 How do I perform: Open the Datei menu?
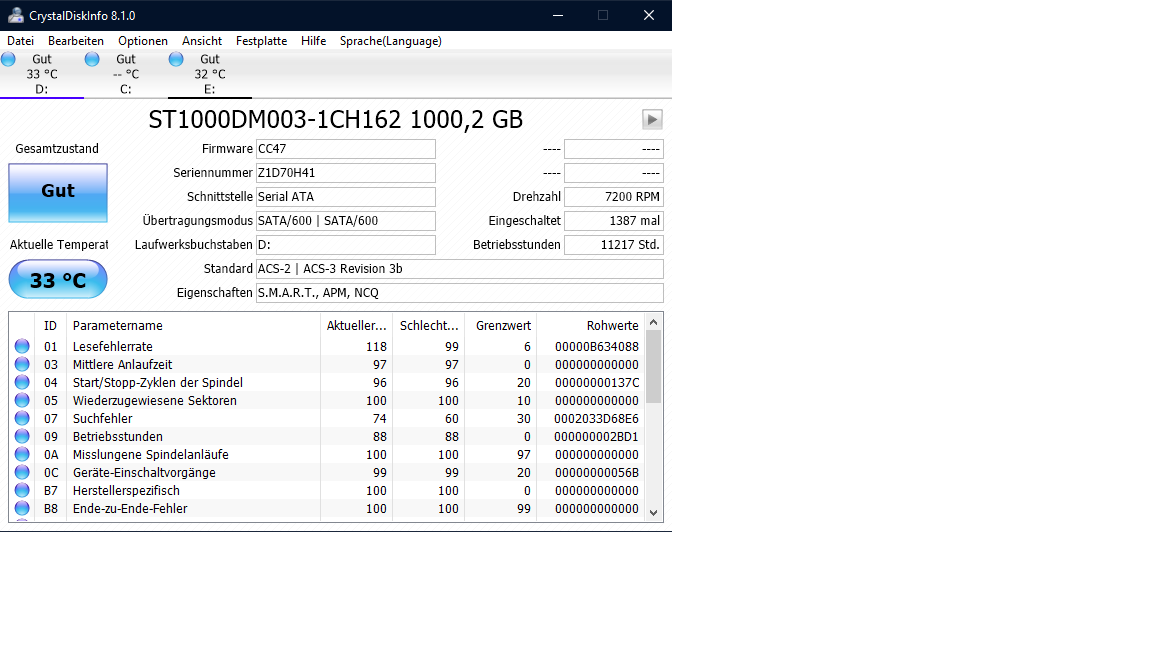point(21,41)
